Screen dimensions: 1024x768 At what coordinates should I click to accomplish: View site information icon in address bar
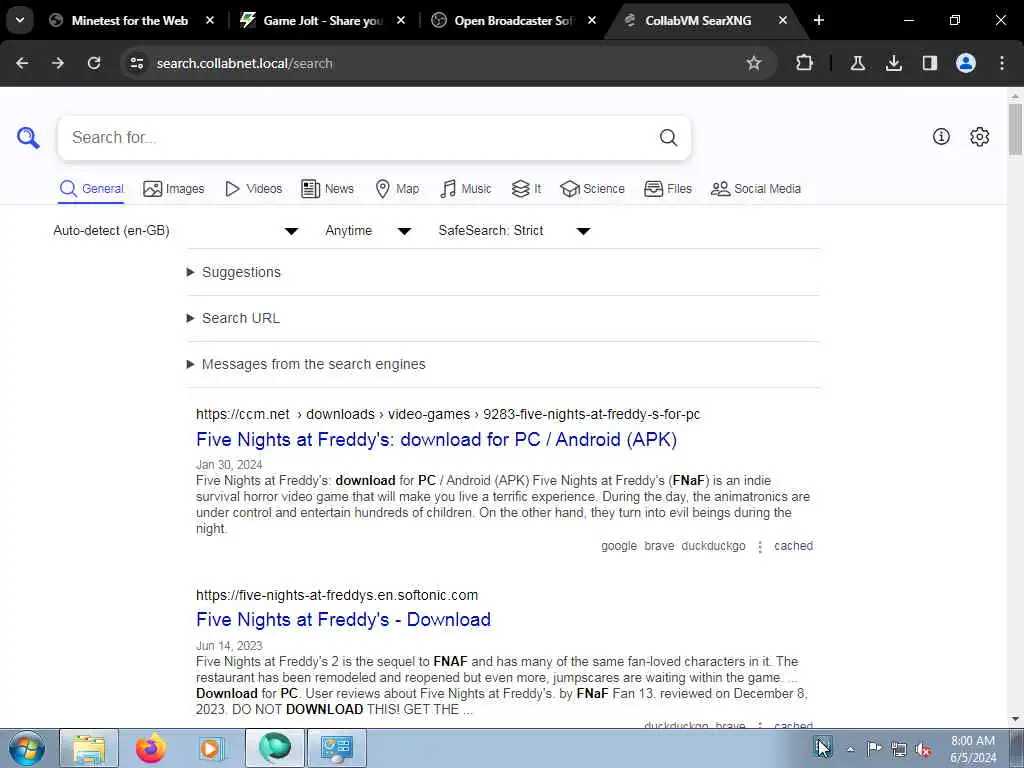pyautogui.click(x=136, y=63)
